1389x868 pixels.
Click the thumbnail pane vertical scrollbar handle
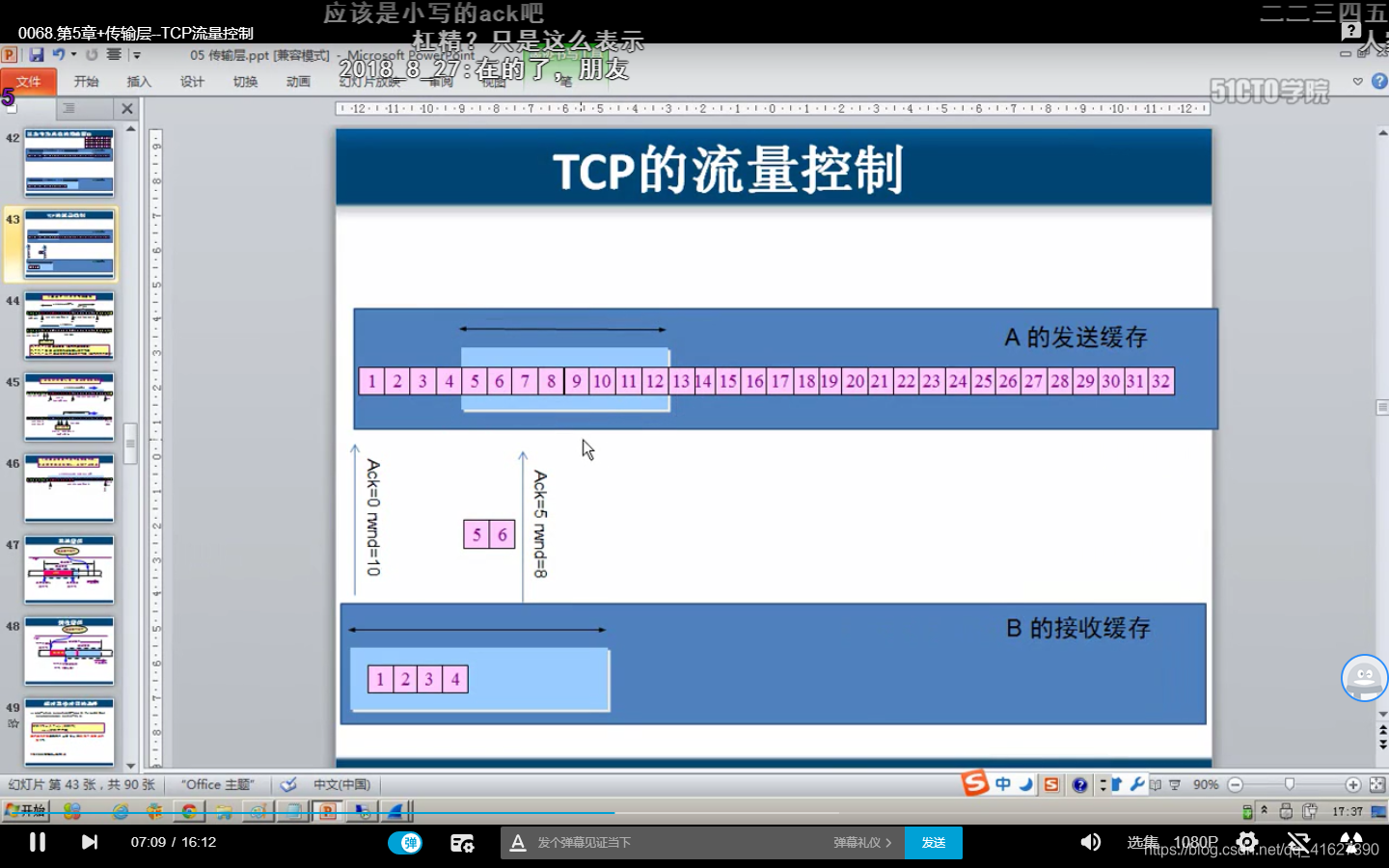(130, 444)
